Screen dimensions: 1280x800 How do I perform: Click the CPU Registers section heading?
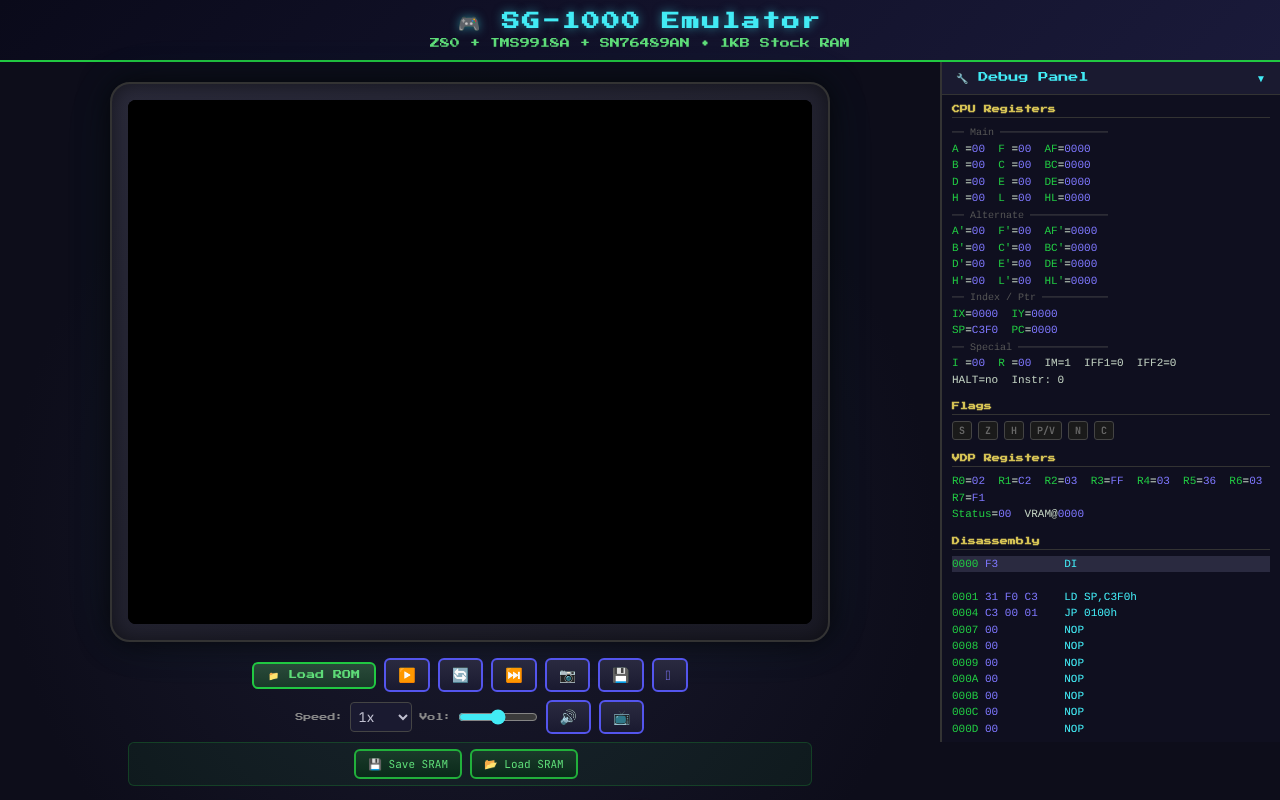[x=1003, y=109]
